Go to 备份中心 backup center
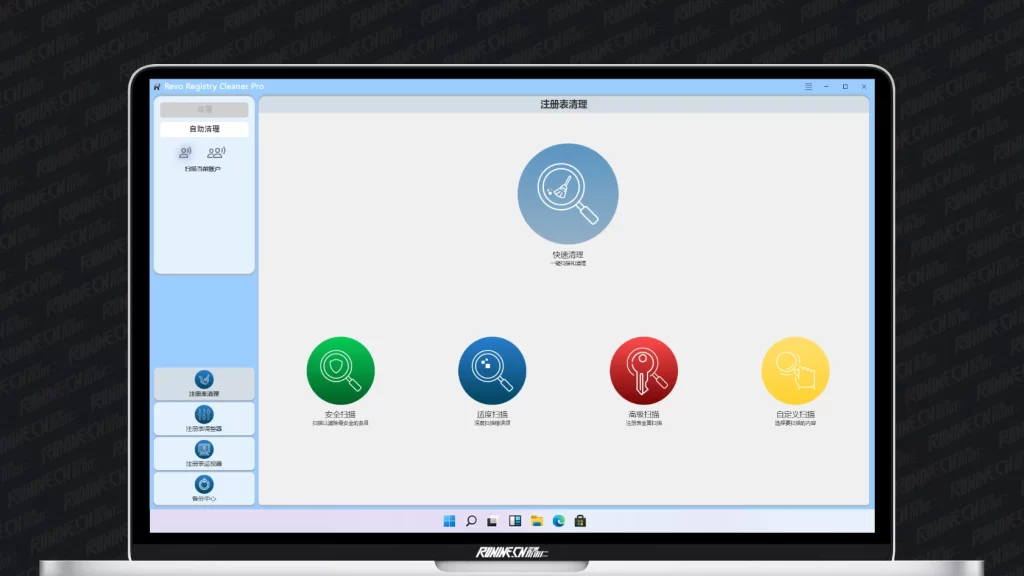The image size is (1024, 576). tap(204, 488)
